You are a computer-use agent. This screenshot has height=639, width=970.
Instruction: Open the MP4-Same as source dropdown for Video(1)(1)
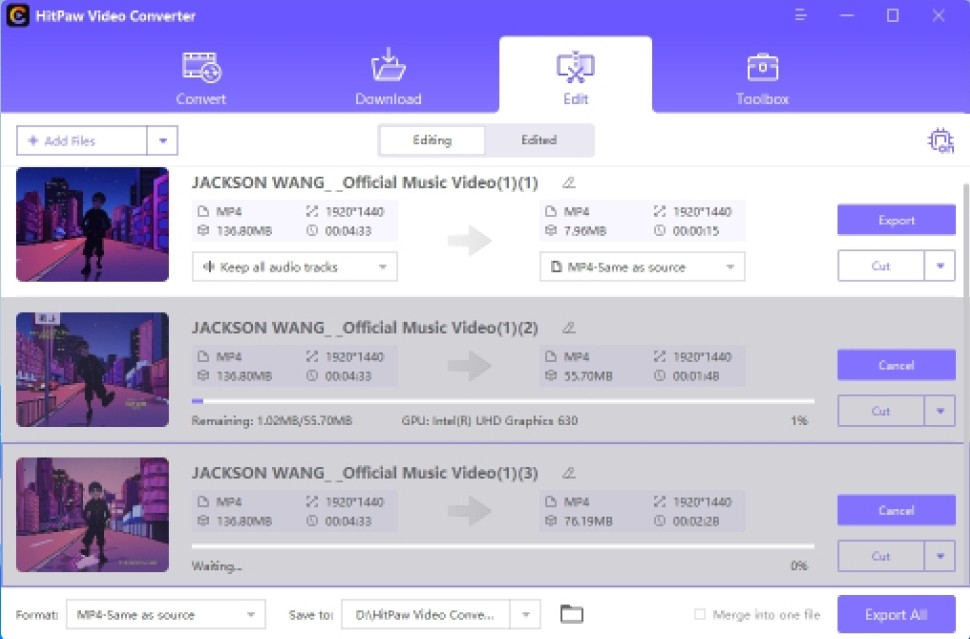[x=642, y=267]
